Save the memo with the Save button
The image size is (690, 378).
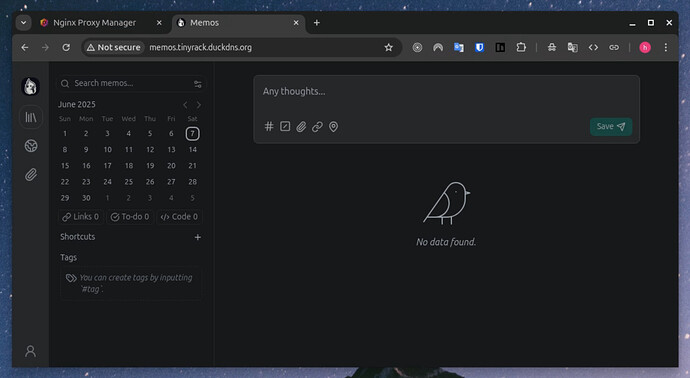pyautogui.click(x=611, y=127)
